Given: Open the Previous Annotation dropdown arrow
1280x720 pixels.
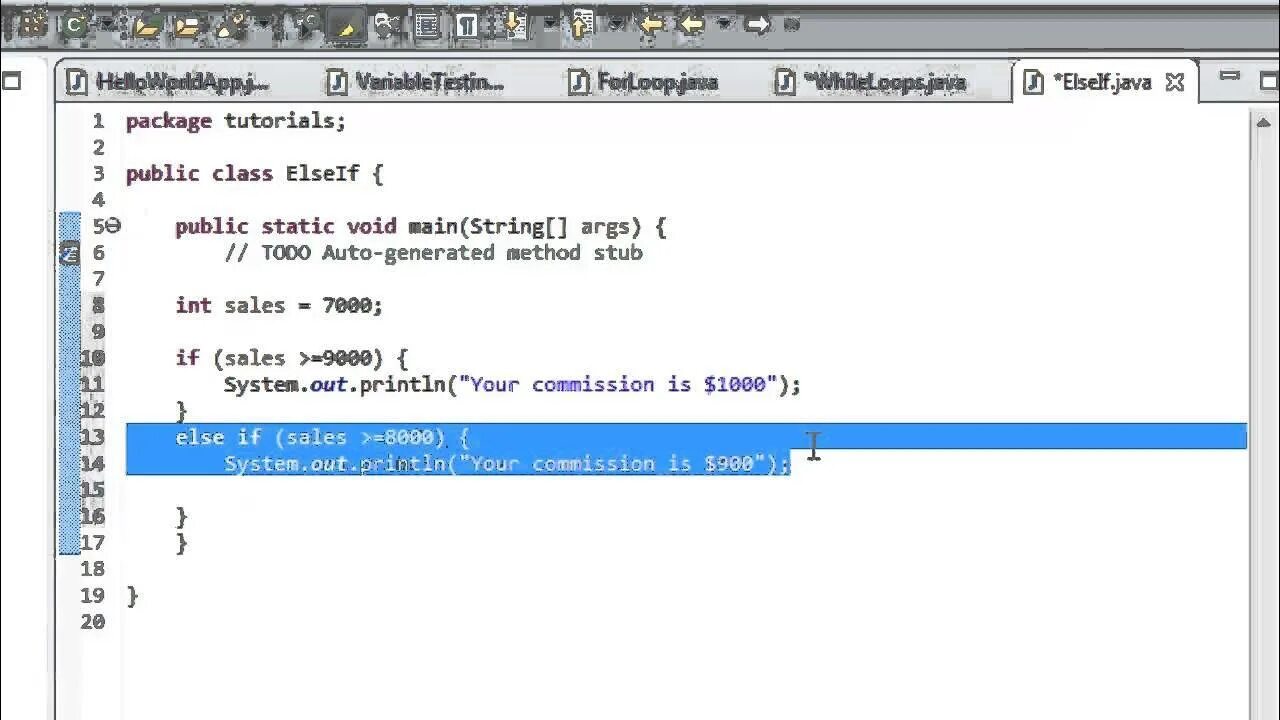Looking at the screenshot, I should 615,25.
